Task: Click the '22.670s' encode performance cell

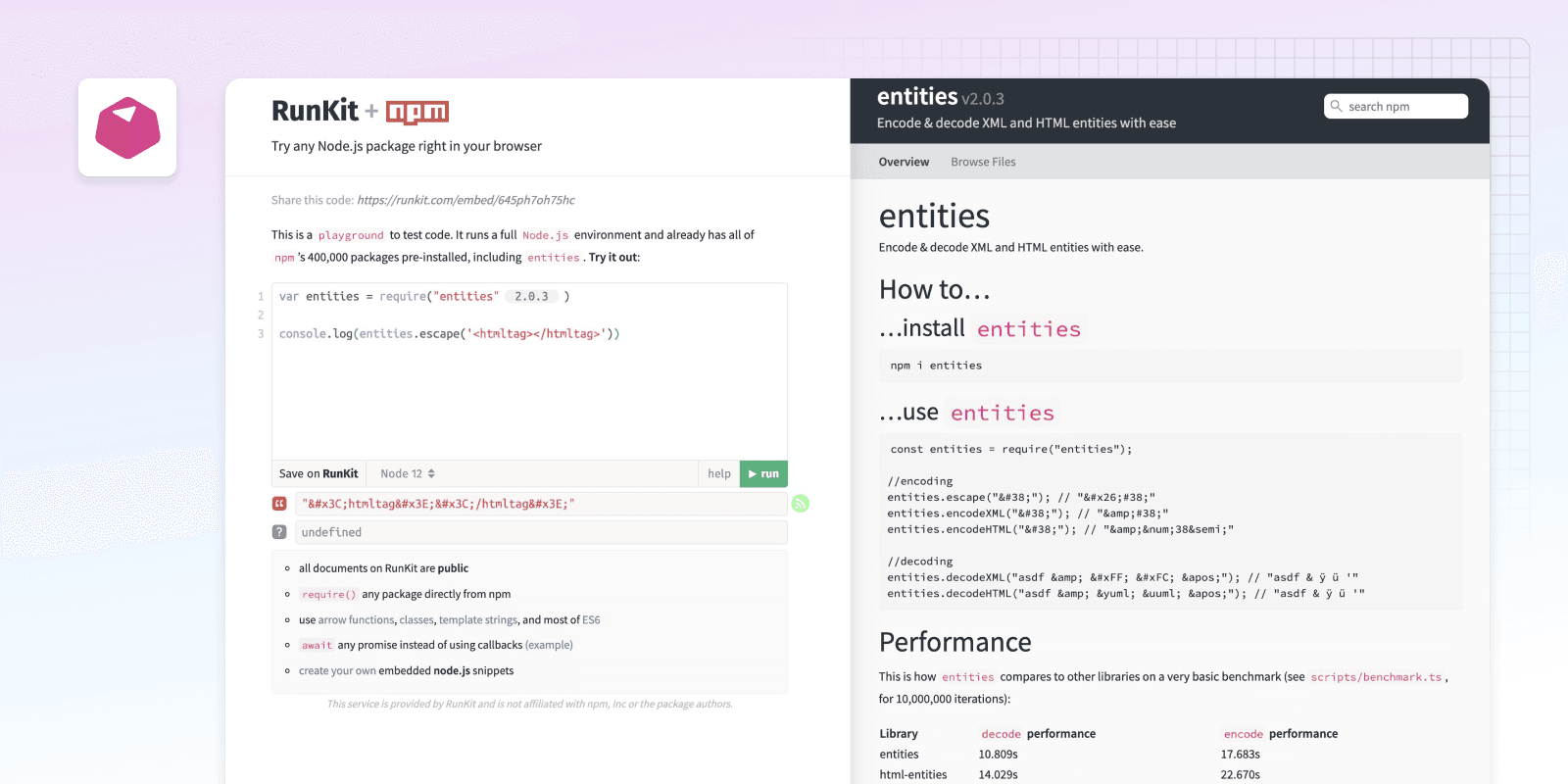Action: pyautogui.click(x=1240, y=775)
